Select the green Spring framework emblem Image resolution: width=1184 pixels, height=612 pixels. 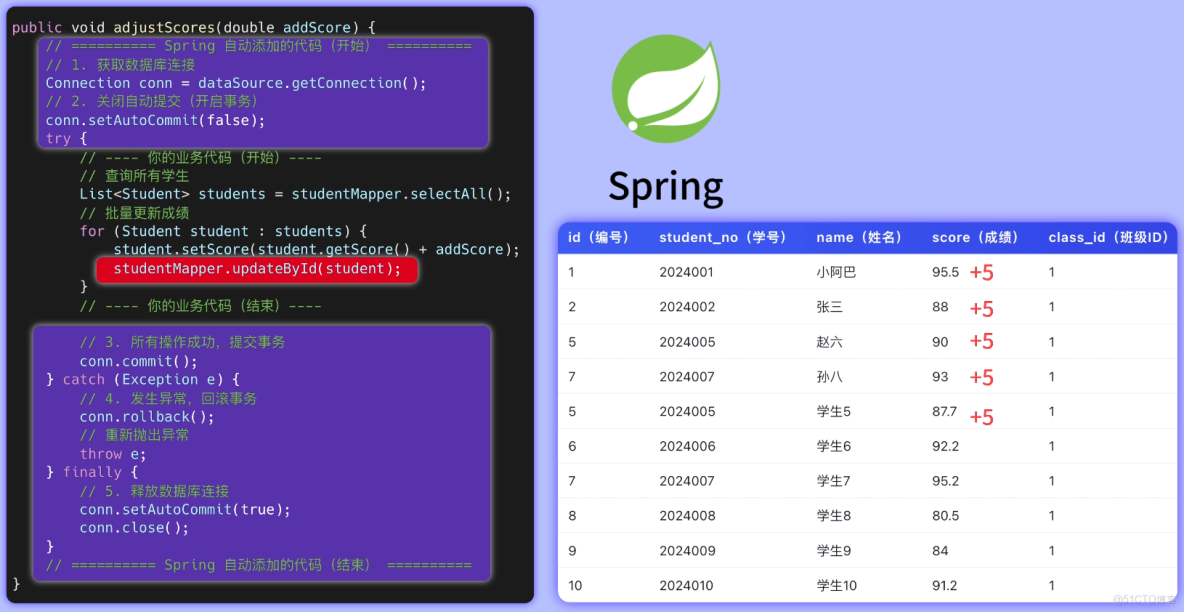[x=666, y=87]
